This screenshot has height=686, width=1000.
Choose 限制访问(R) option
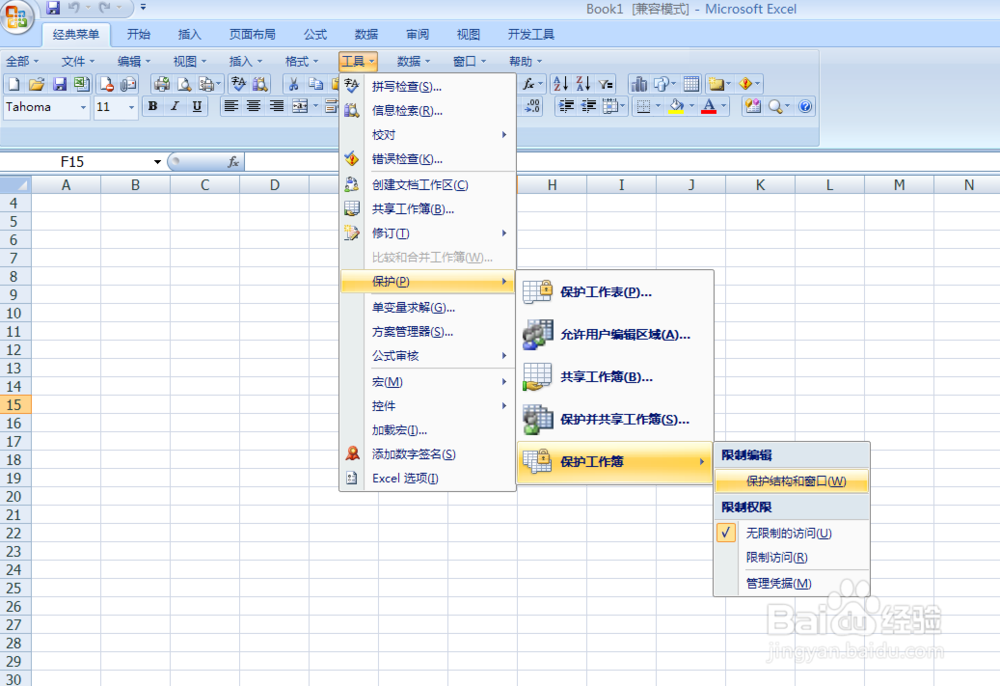[x=791, y=558]
